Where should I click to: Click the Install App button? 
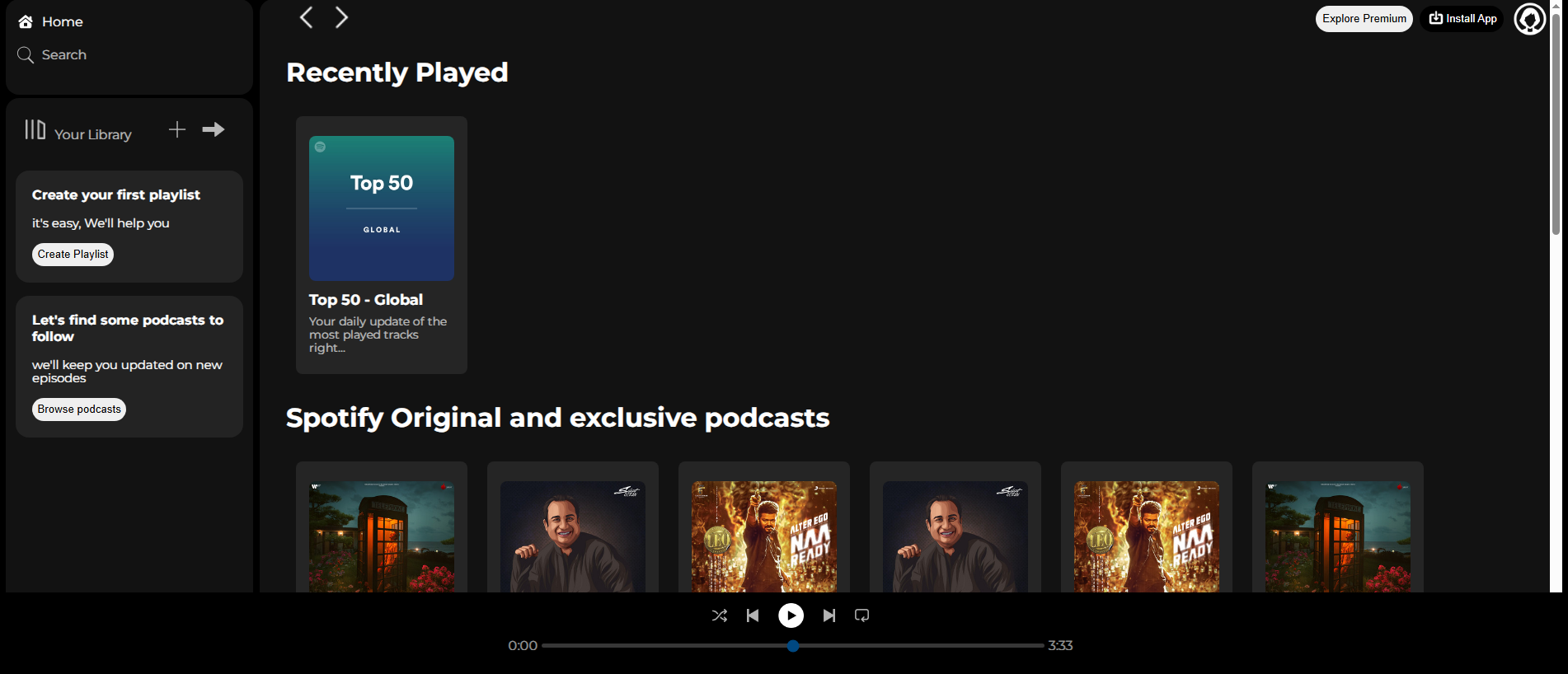coord(1462,19)
